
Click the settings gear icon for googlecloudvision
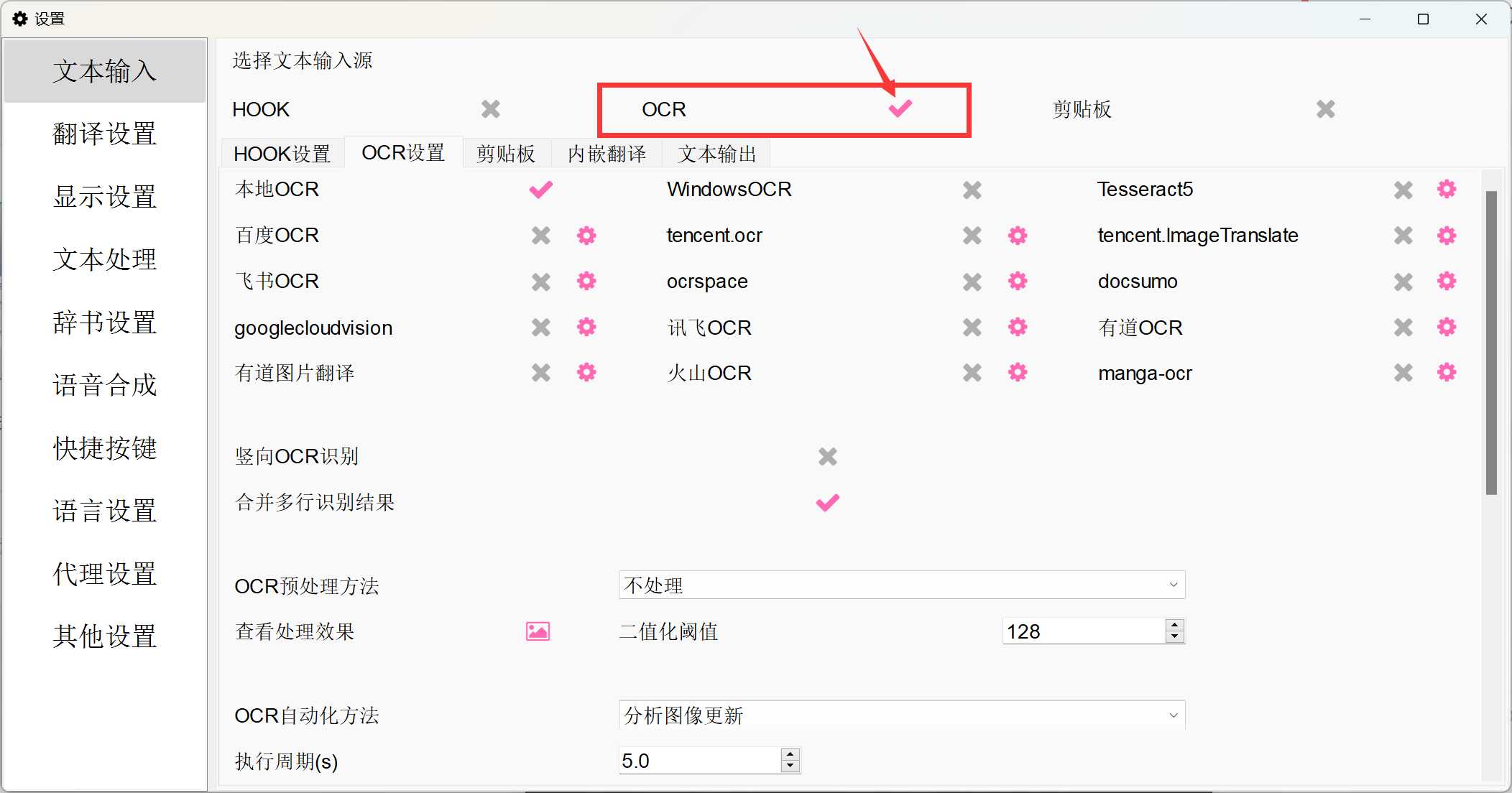pos(586,327)
